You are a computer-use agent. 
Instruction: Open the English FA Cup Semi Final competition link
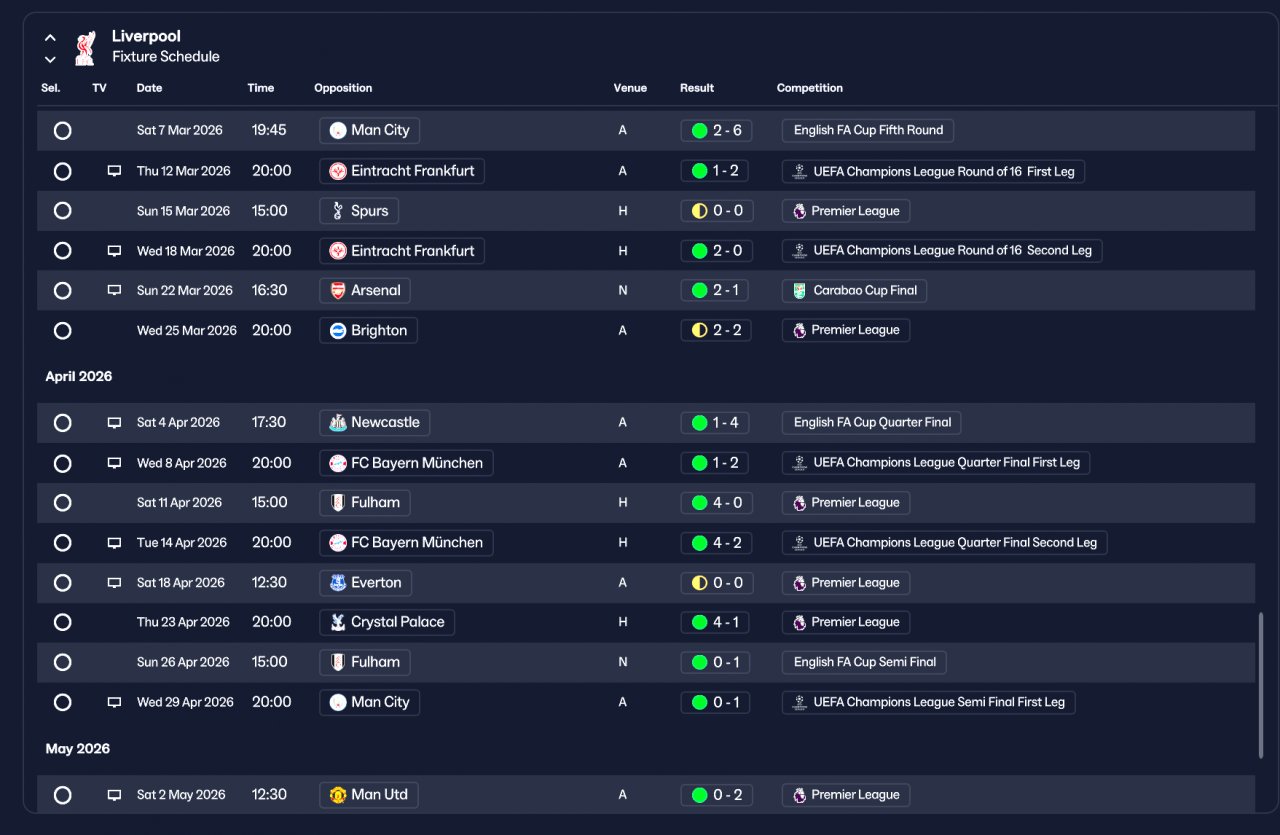864,662
